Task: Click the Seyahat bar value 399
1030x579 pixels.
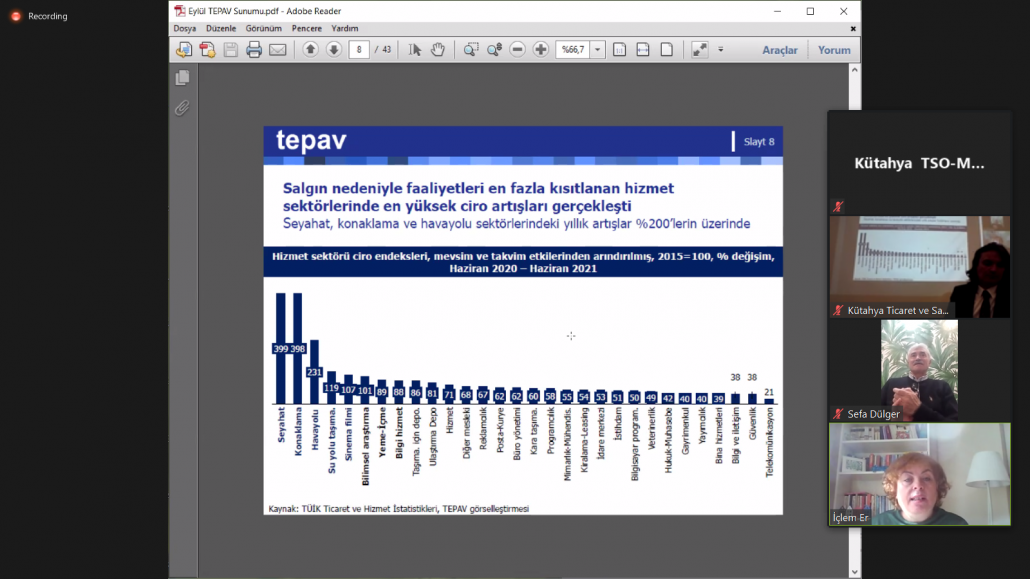Action: (x=280, y=349)
